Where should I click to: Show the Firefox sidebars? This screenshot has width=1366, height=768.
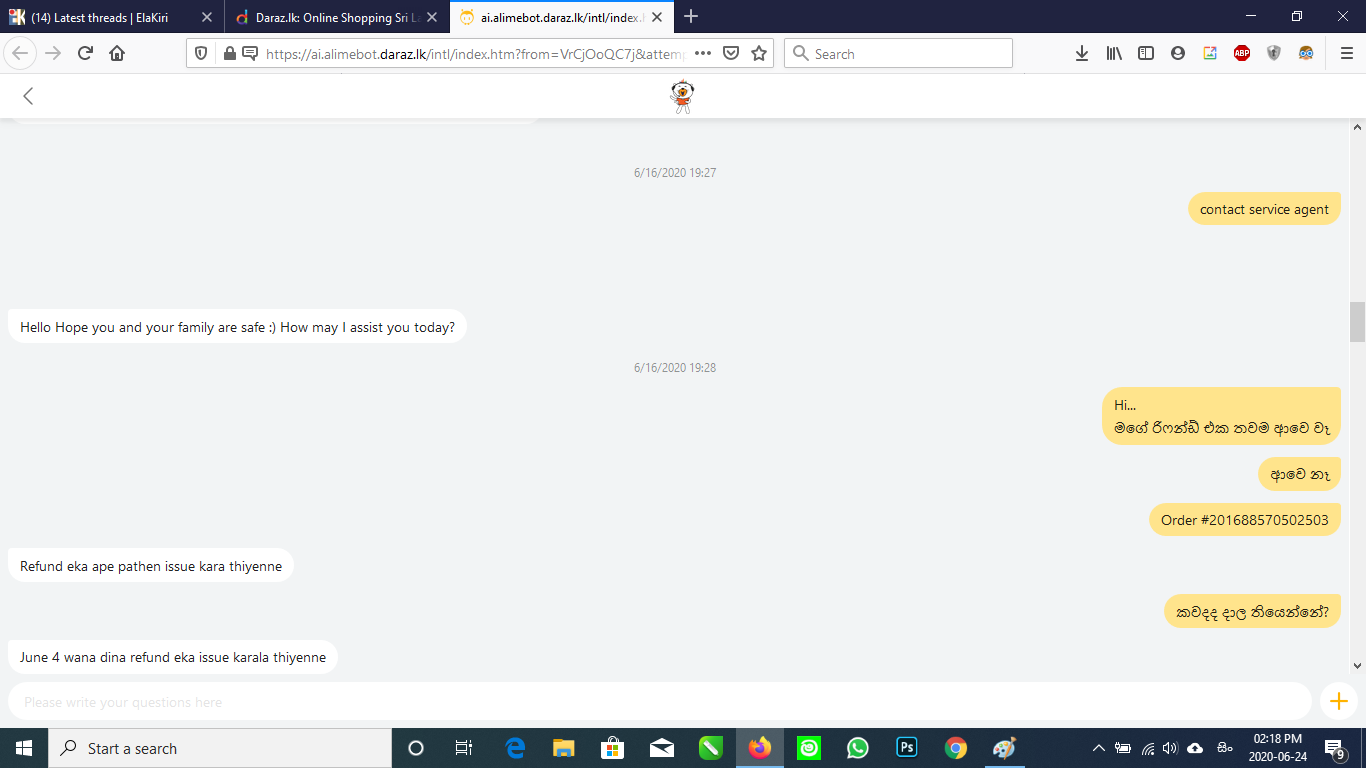click(x=1146, y=53)
